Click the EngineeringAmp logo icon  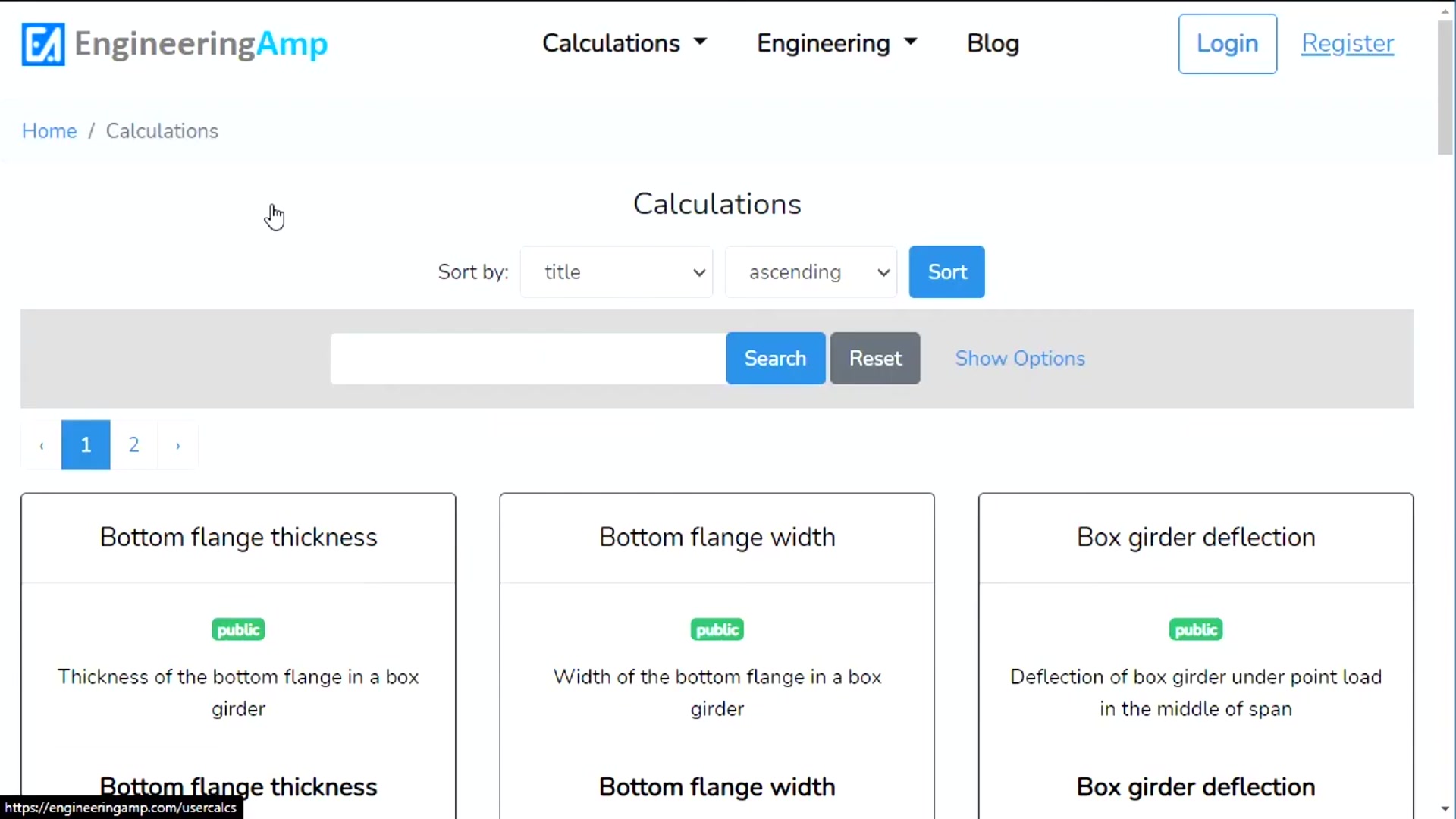coord(43,44)
